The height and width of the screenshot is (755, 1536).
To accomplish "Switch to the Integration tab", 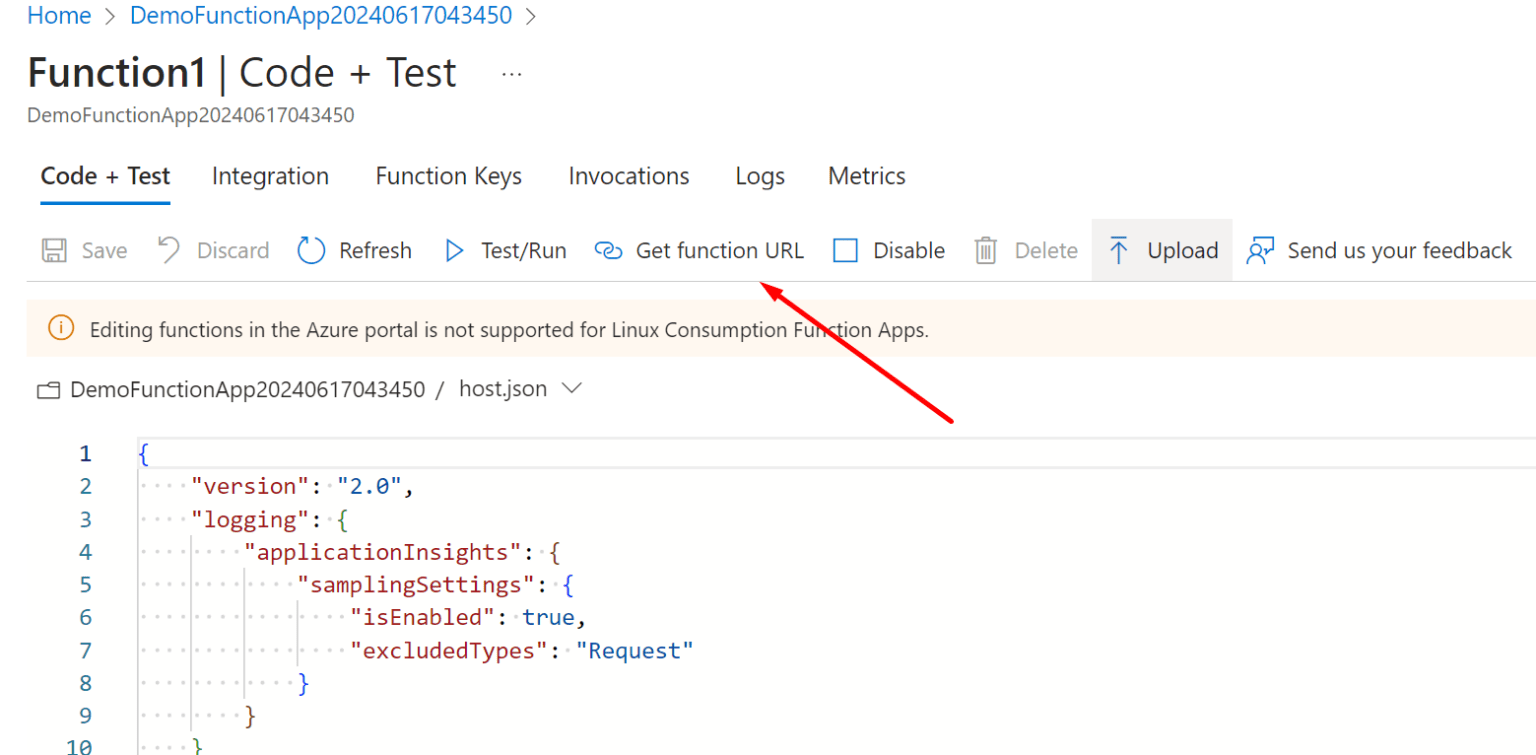I will (270, 176).
